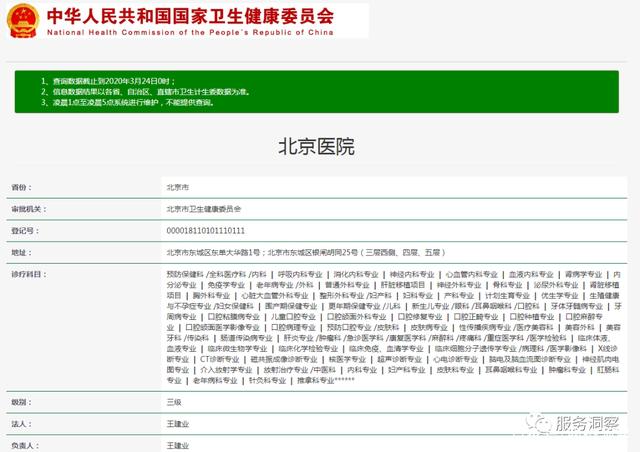Click the green notice banner
Viewport: 640px width, 452px height.
tap(320, 89)
